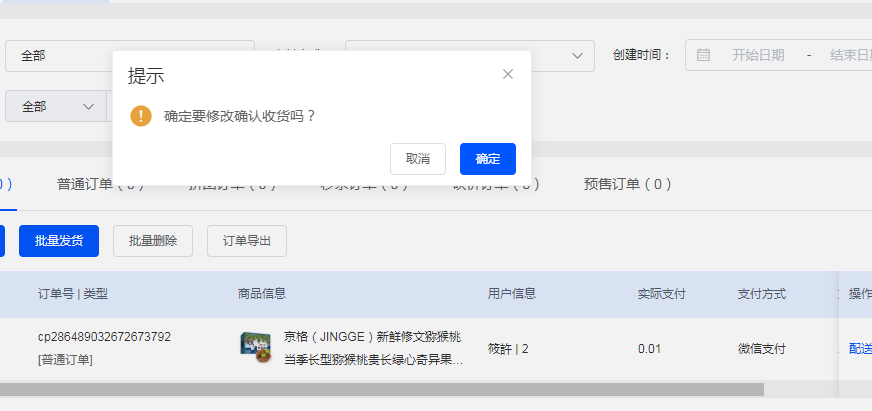Switch to the 普通订单 tab
872x411 pixels.
pyautogui.click(x=100, y=184)
